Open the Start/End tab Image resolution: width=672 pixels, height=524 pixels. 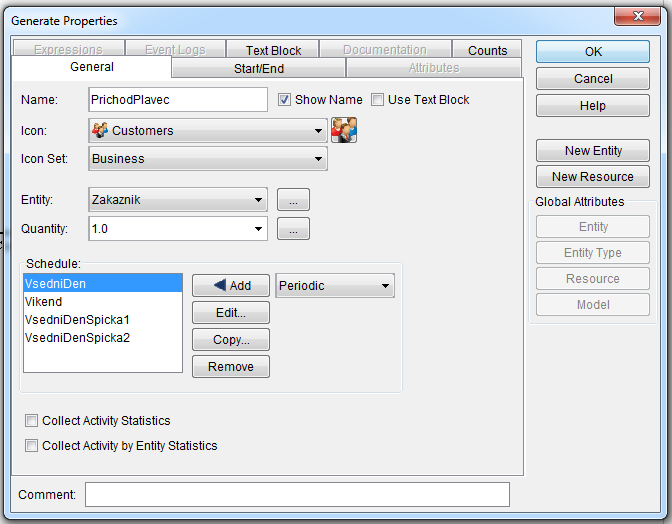258,68
